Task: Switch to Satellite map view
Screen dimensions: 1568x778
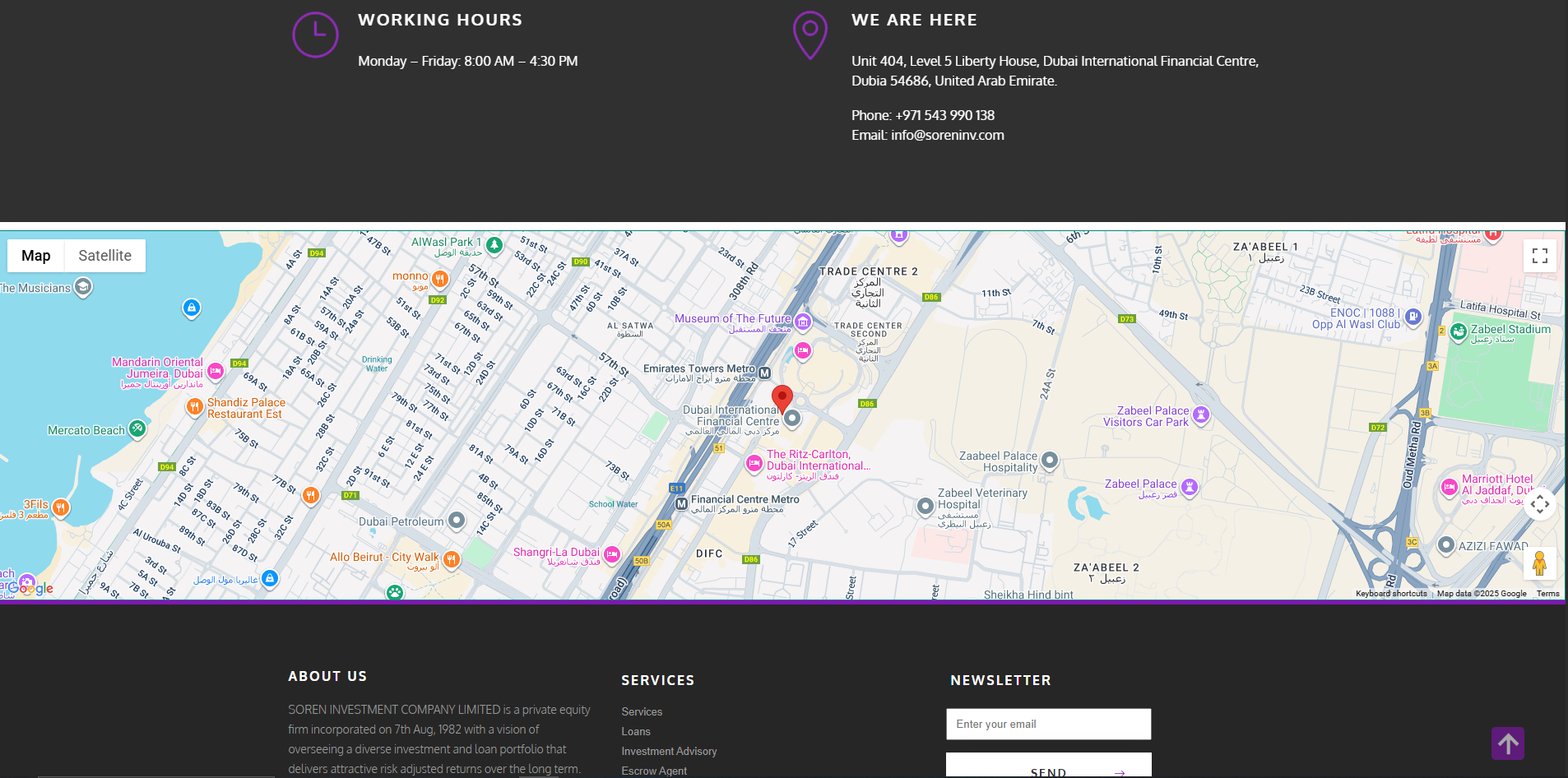Action: [104, 256]
